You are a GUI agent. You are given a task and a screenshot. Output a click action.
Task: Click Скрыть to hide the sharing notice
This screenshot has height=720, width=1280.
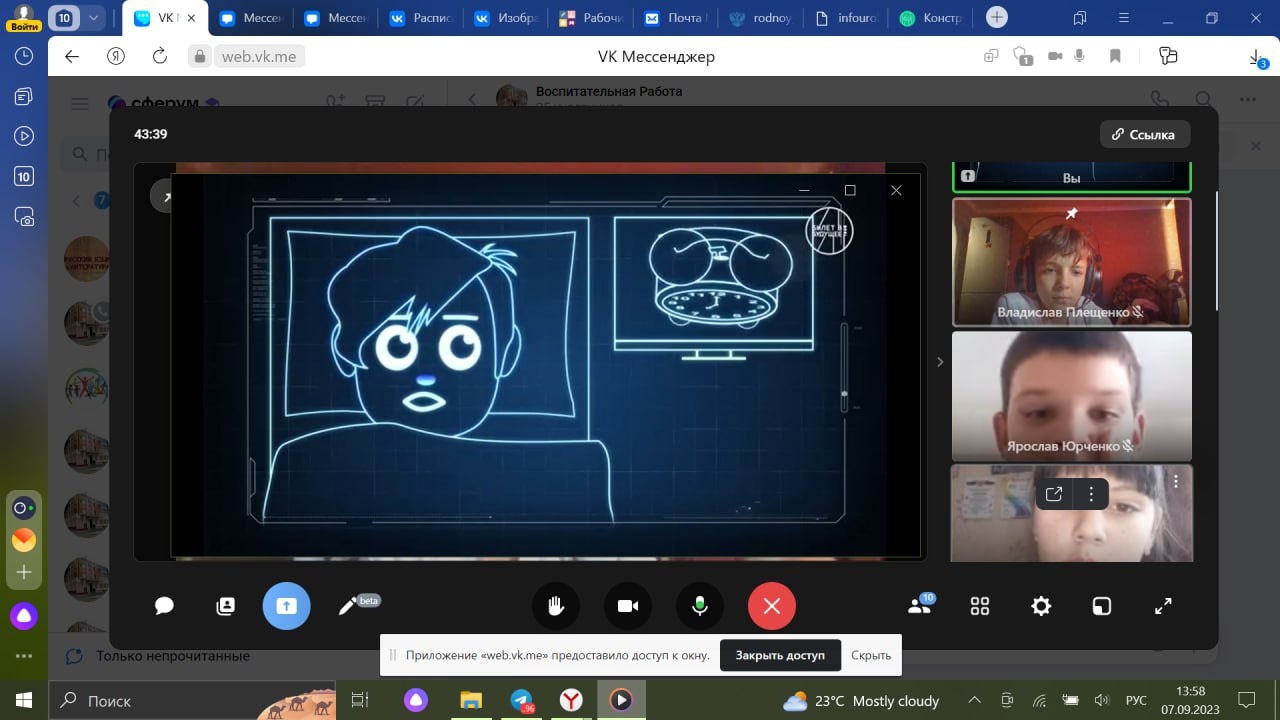click(871, 656)
